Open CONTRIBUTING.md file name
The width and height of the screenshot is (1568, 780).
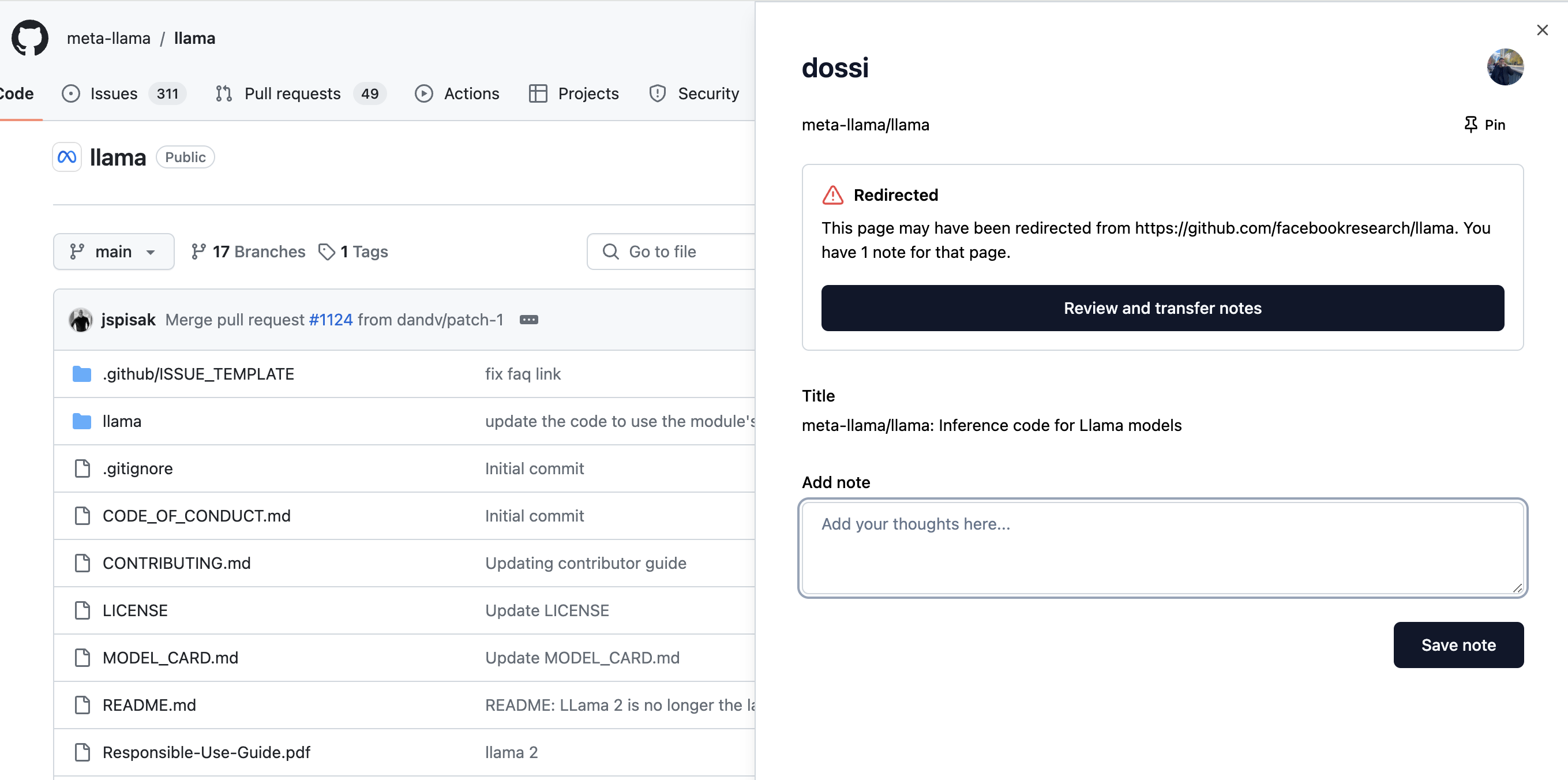(177, 563)
